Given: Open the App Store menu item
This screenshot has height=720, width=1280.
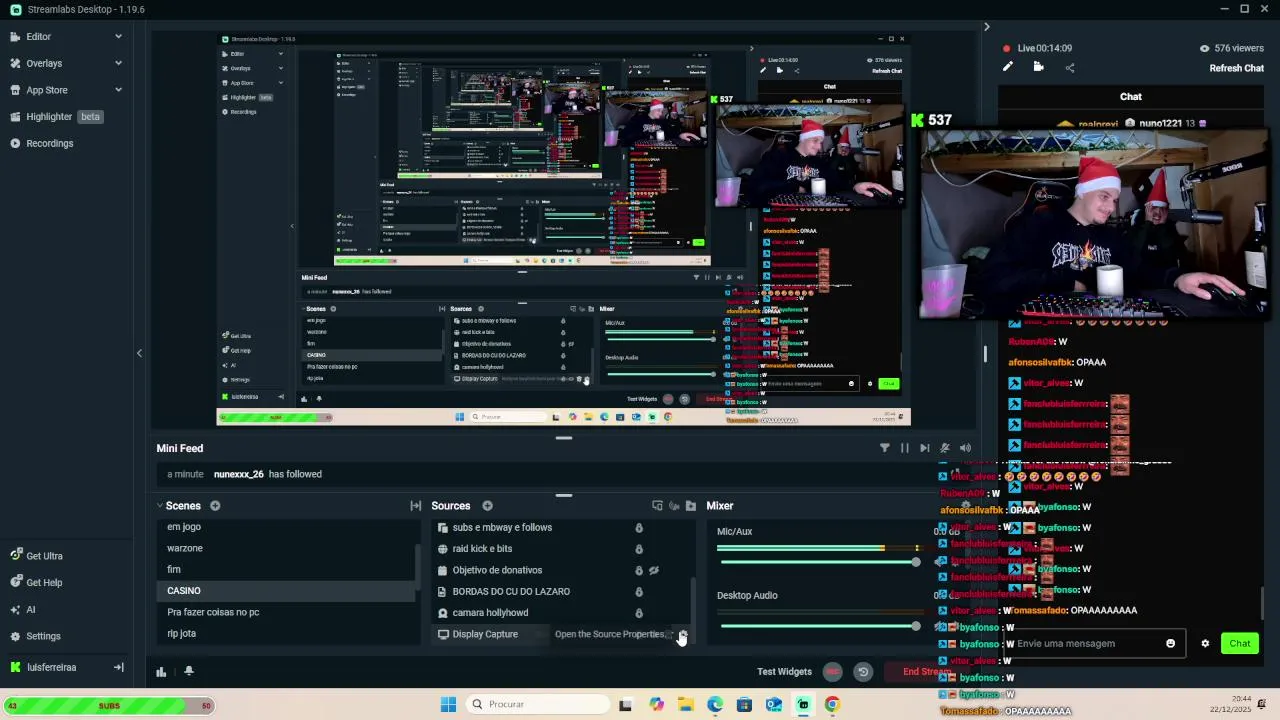Looking at the screenshot, I should click(47, 90).
